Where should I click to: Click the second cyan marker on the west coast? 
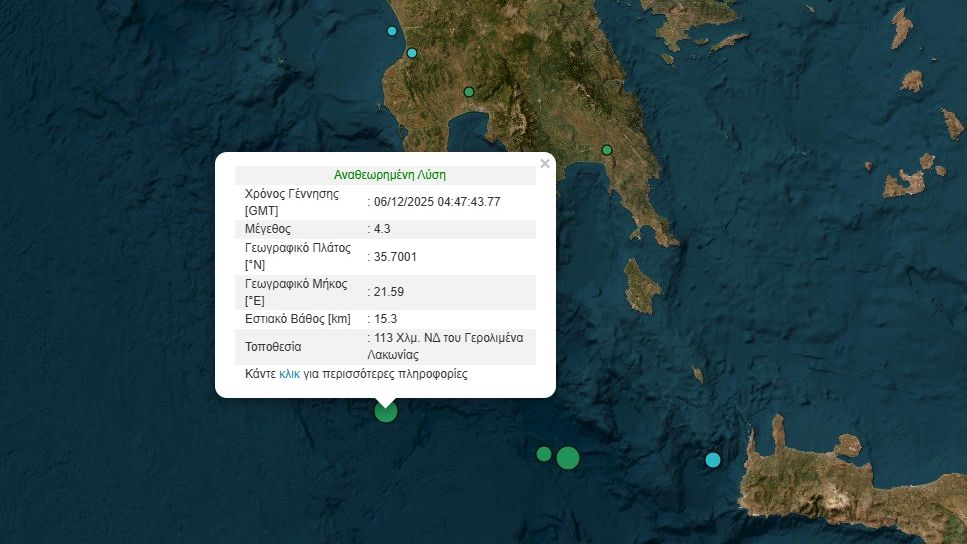coord(411,53)
